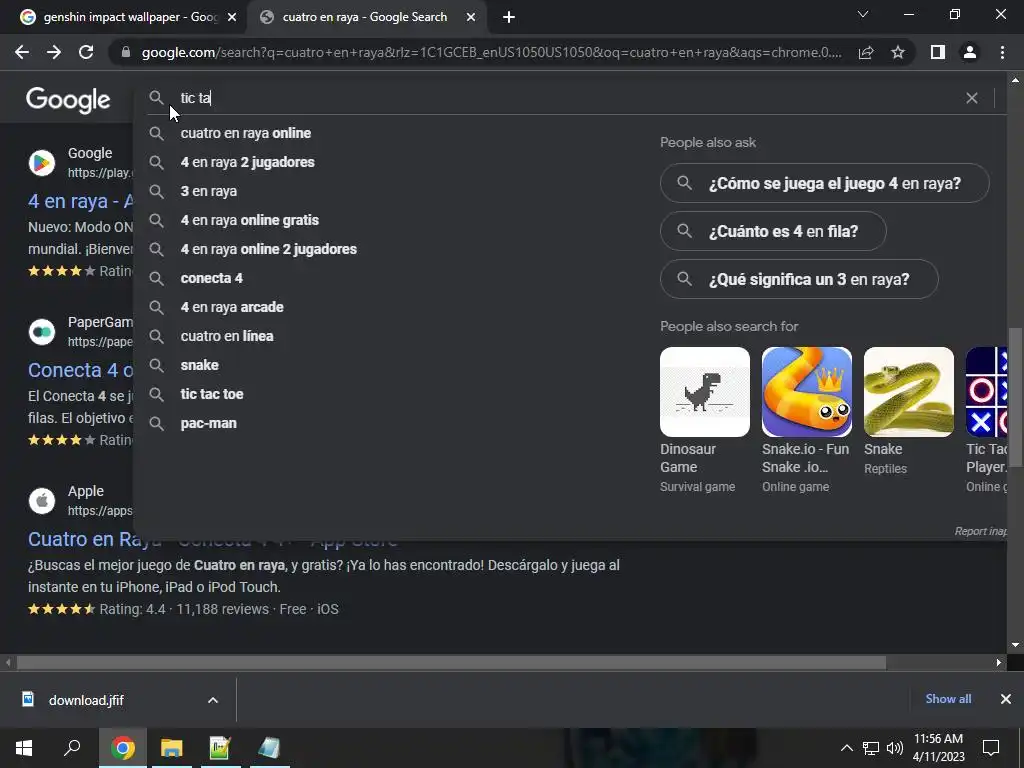Choose suggestion 'tic tac toe'
The height and width of the screenshot is (768, 1024).
212,394
